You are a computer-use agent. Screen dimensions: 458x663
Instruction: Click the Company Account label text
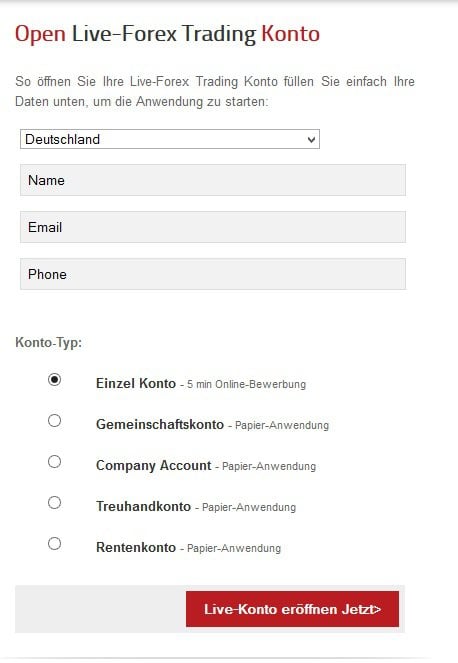[x=154, y=466]
